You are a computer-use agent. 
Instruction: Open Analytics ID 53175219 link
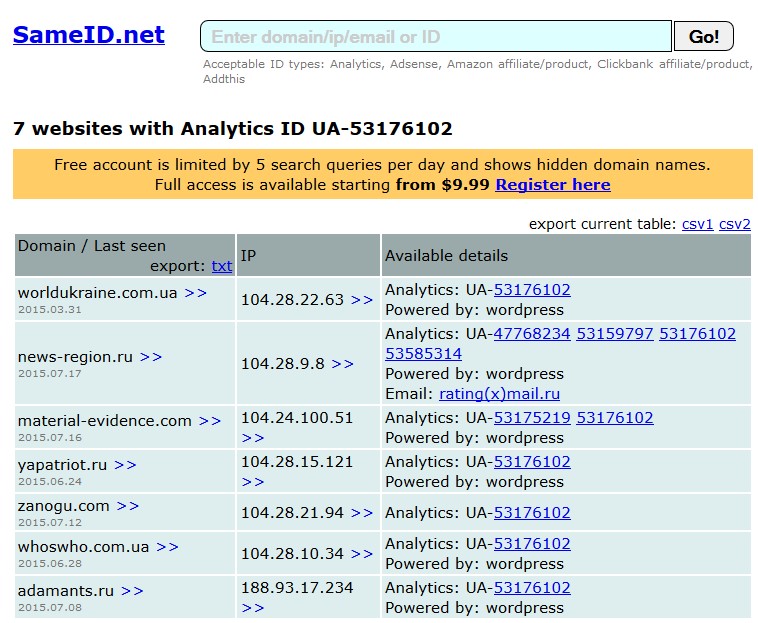(x=532, y=418)
